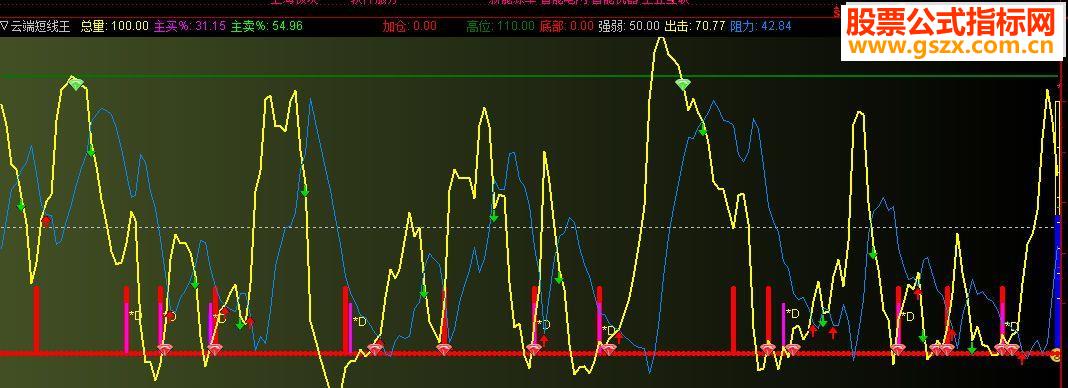Click the 出击 70.77 indicator label
This screenshot has width=1068, height=388.
point(694,27)
